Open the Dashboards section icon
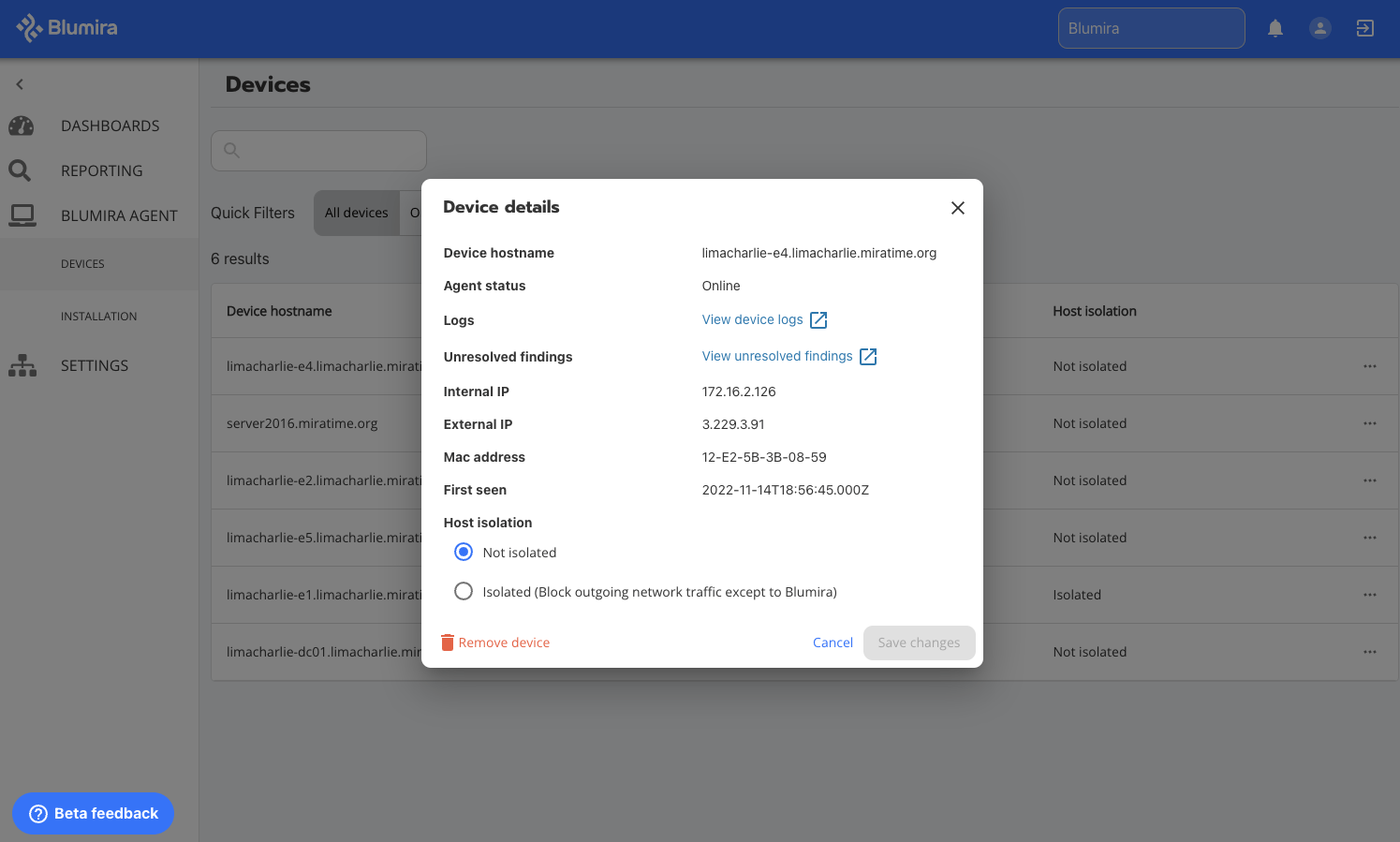This screenshot has height=842, width=1400. point(21,126)
